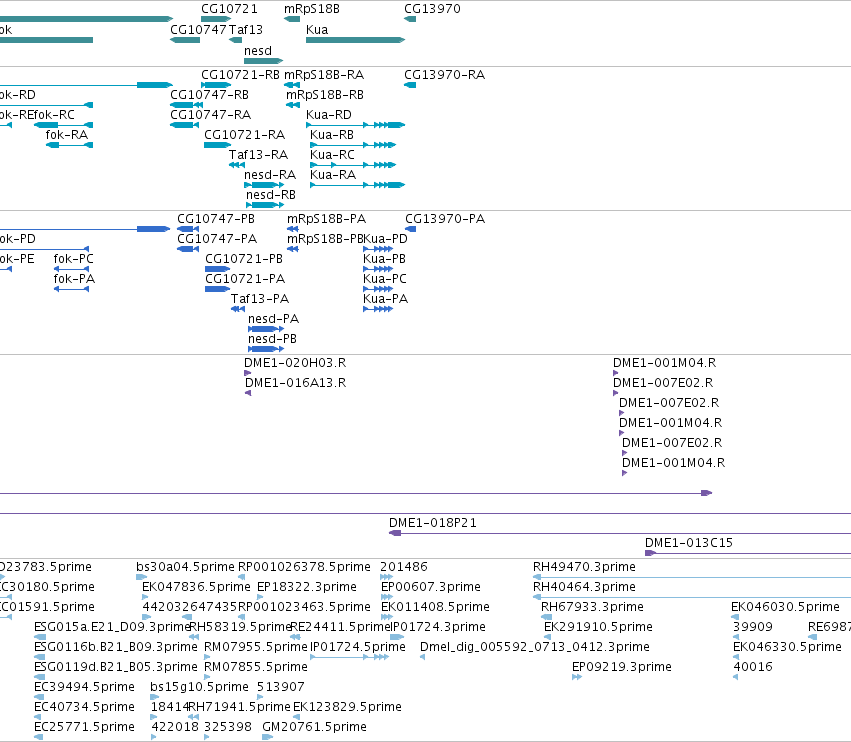This screenshot has width=851, height=742.
Task: Click the RH40464.3prime EST label
Action: [584, 587]
